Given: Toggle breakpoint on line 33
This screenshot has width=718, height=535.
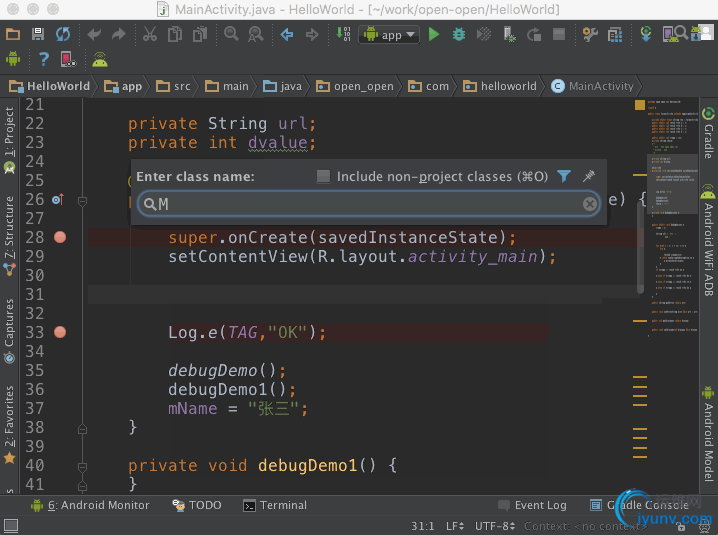Looking at the screenshot, I should point(60,332).
